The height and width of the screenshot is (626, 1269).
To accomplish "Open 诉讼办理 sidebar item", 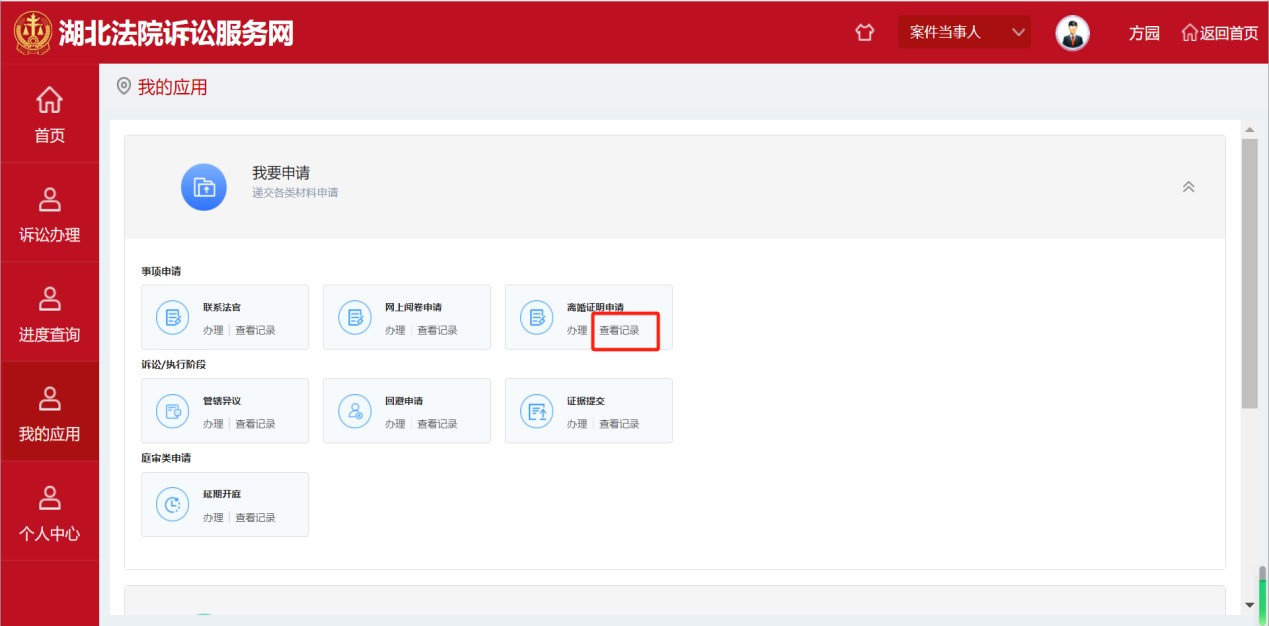I will click(x=49, y=213).
